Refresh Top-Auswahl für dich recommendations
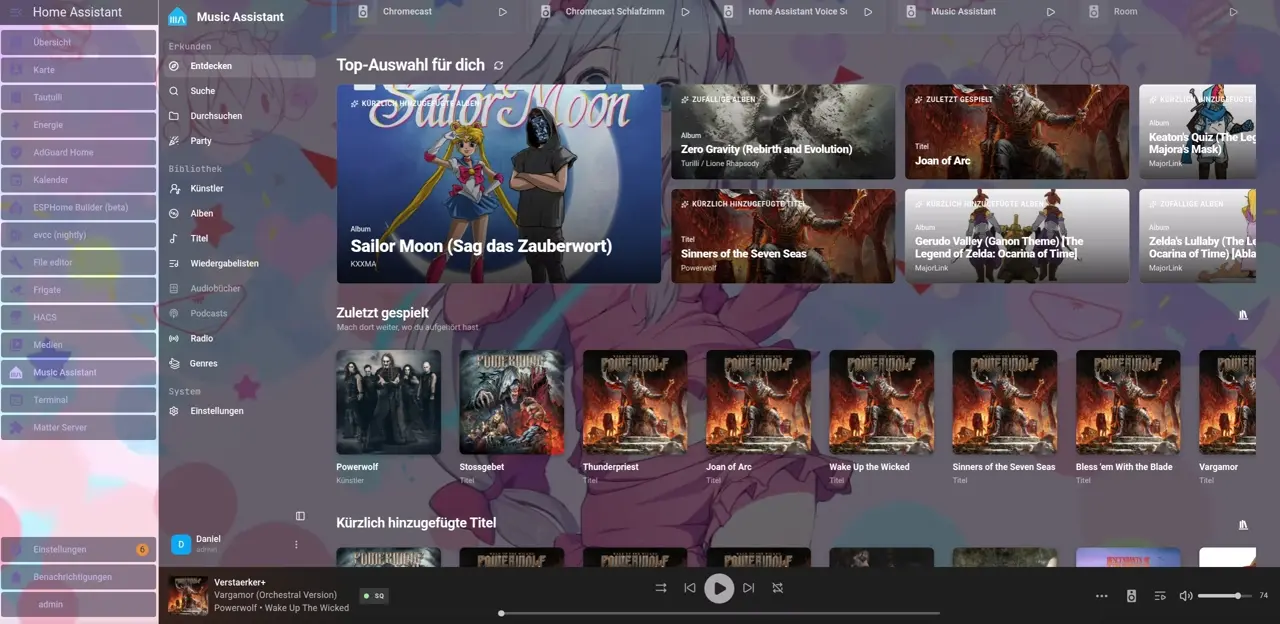The height and width of the screenshot is (624, 1280). pyautogui.click(x=498, y=65)
